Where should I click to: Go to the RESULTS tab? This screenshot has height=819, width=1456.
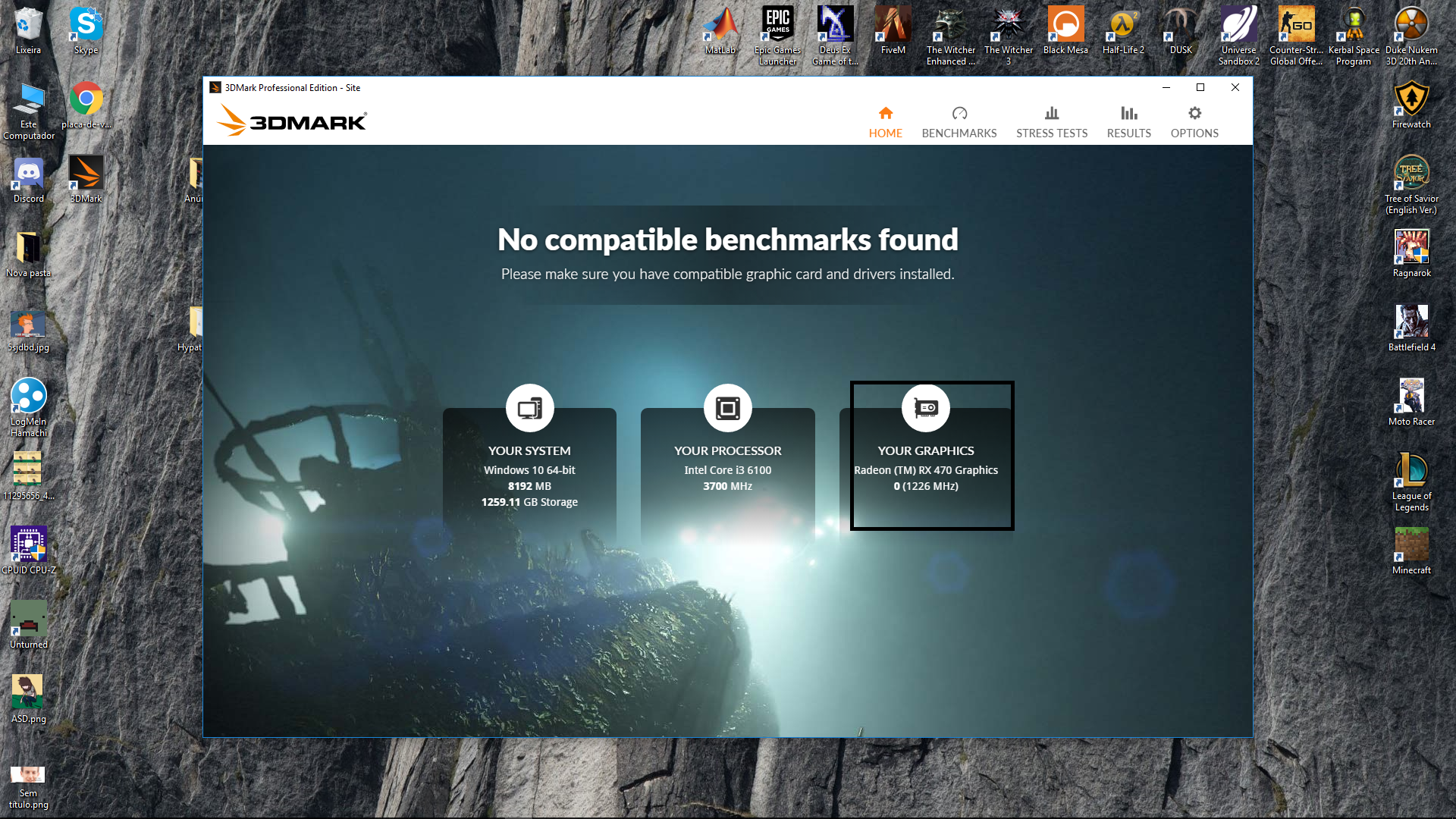tap(1128, 122)
